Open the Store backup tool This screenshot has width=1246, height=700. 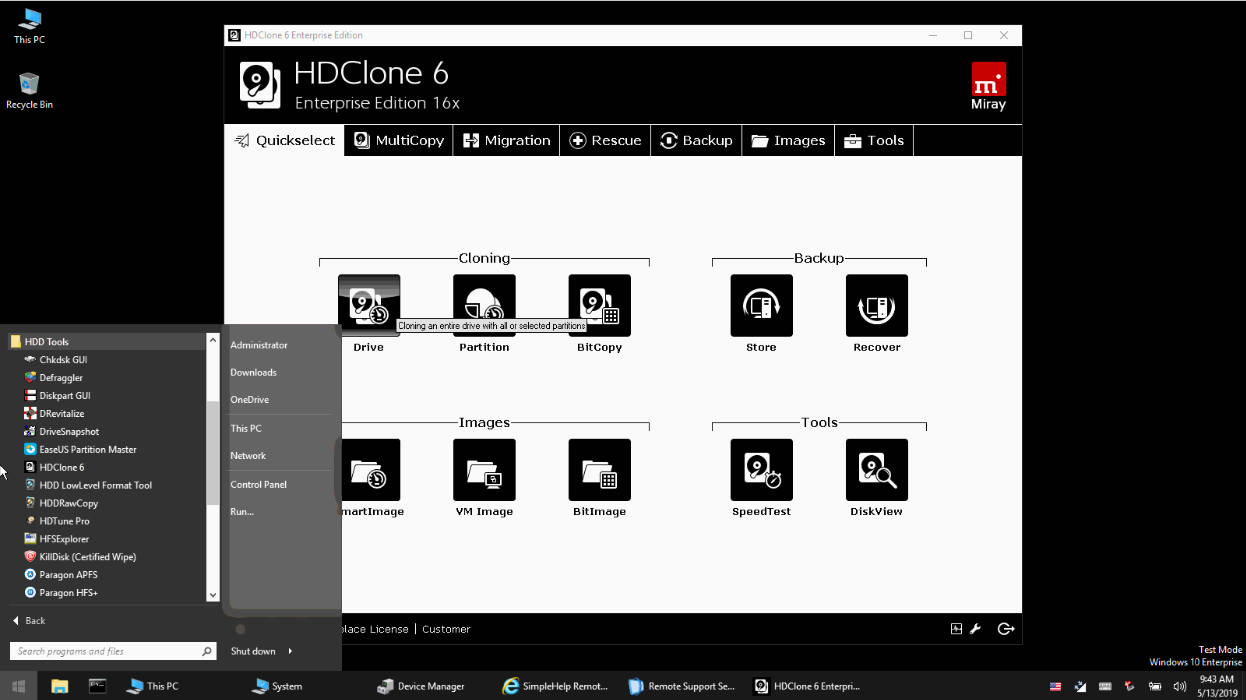(x=761, y=305)
